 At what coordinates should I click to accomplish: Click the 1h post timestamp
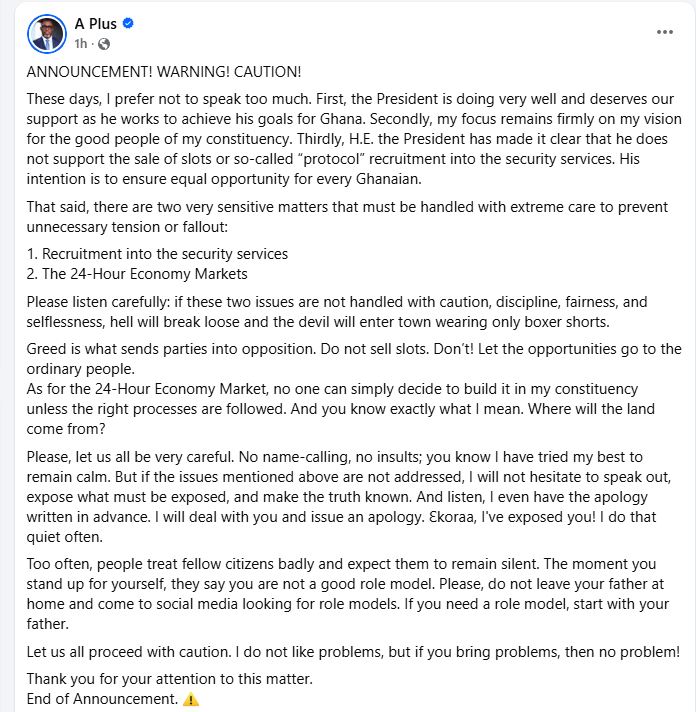point(80,44)
